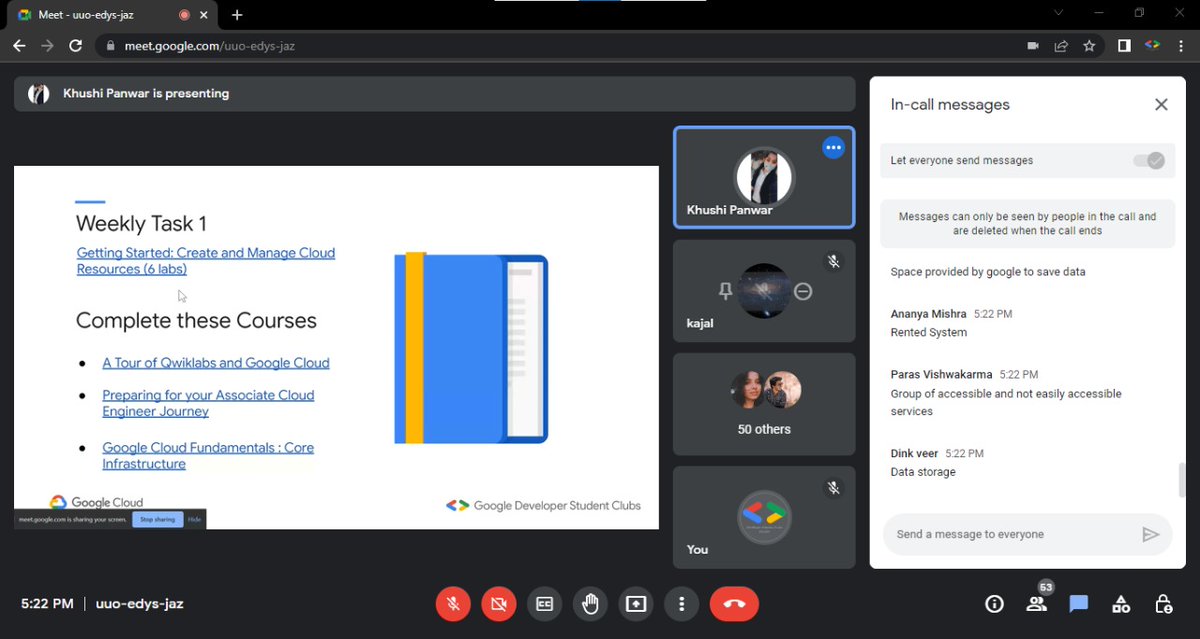Leave the call with red hang-up button
Viewport: 1200px width, 639px height.
pyautogui.click(x=734, y=604)
